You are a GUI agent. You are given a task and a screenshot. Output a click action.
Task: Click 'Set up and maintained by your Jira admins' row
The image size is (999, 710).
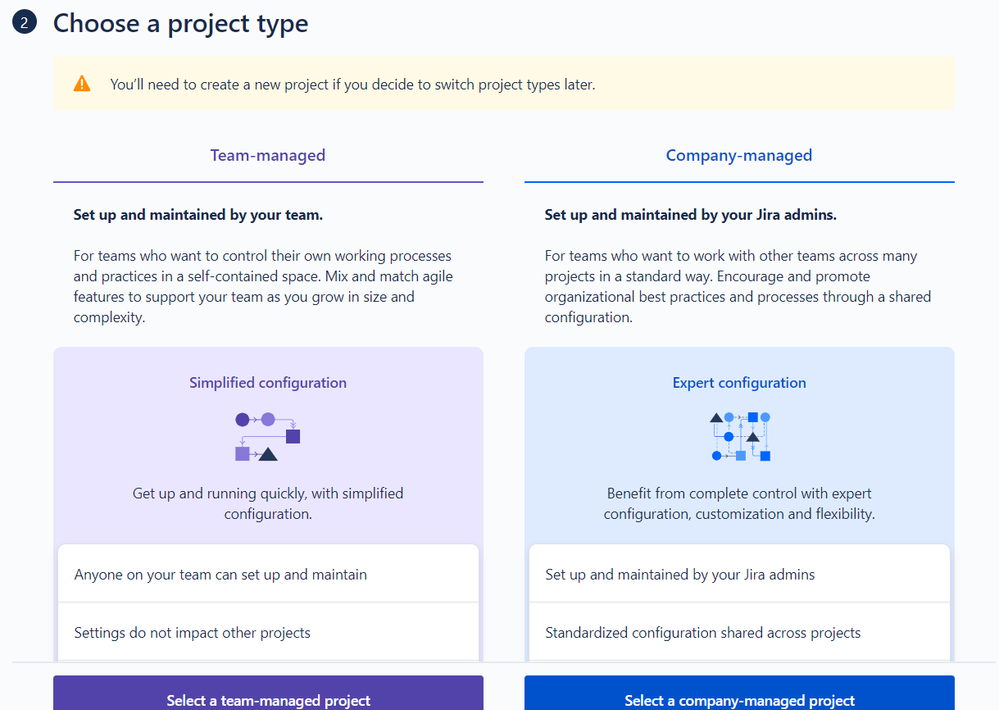(739, 573)
